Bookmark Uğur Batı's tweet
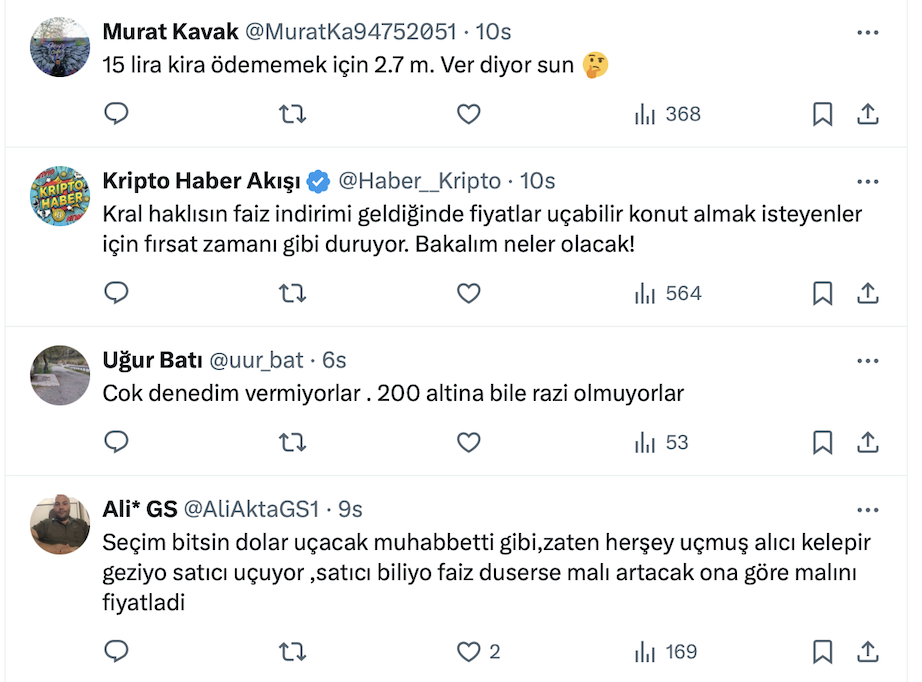 pyautogui.click(x=822, y=442)
